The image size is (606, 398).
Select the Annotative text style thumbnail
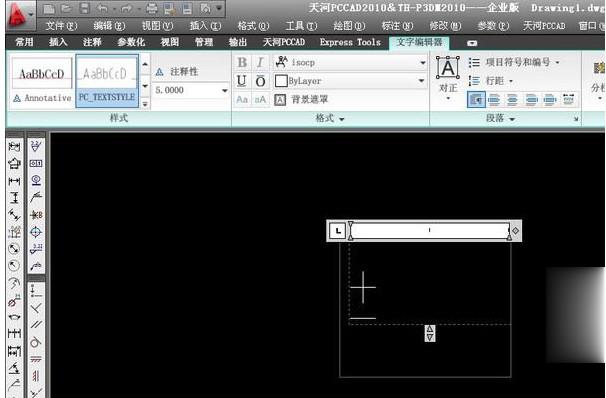tap(42, 81)
